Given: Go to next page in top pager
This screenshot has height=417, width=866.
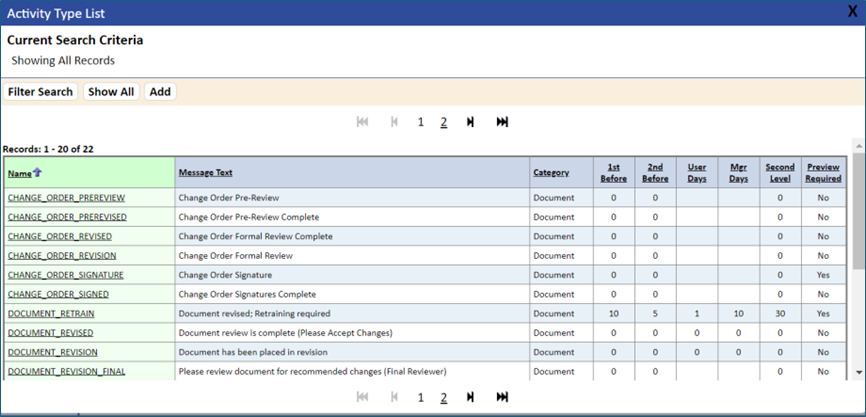Looking at the screenshot, I should point(470,122).
